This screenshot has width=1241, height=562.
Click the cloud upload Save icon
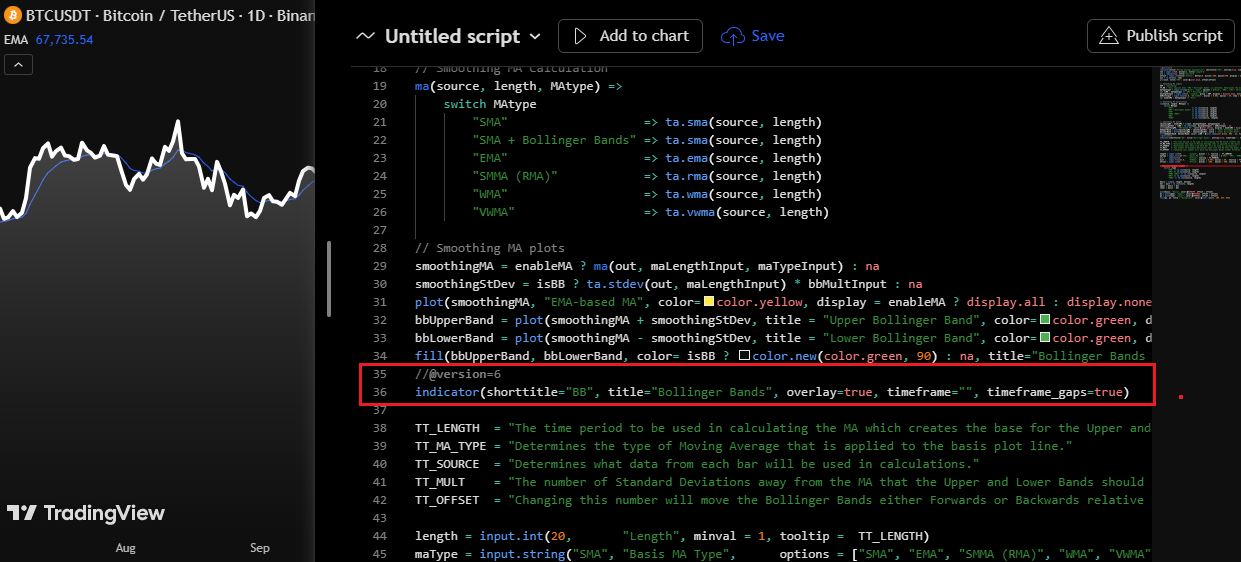tap(733, 36)
